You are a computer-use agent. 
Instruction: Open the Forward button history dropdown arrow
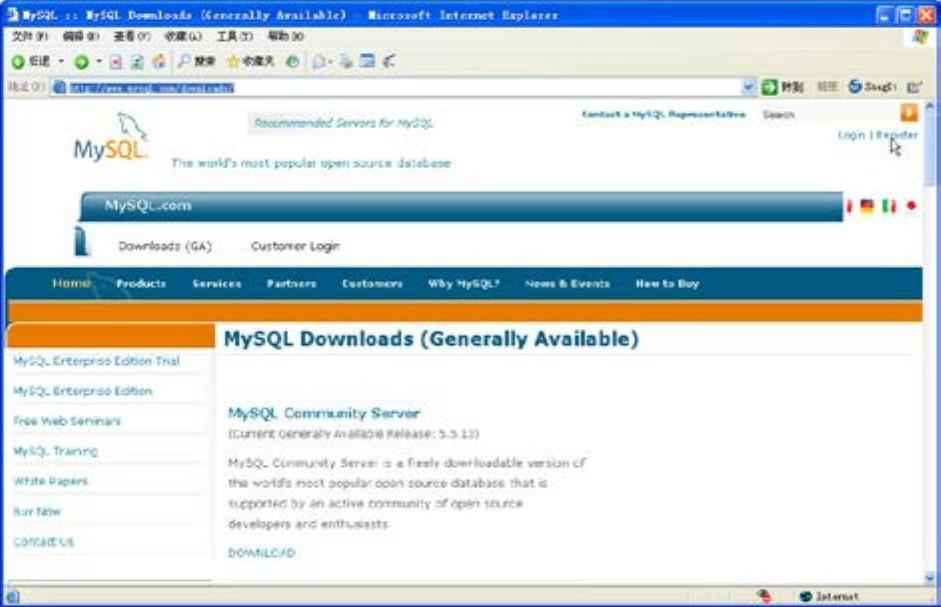pos(98,61)
